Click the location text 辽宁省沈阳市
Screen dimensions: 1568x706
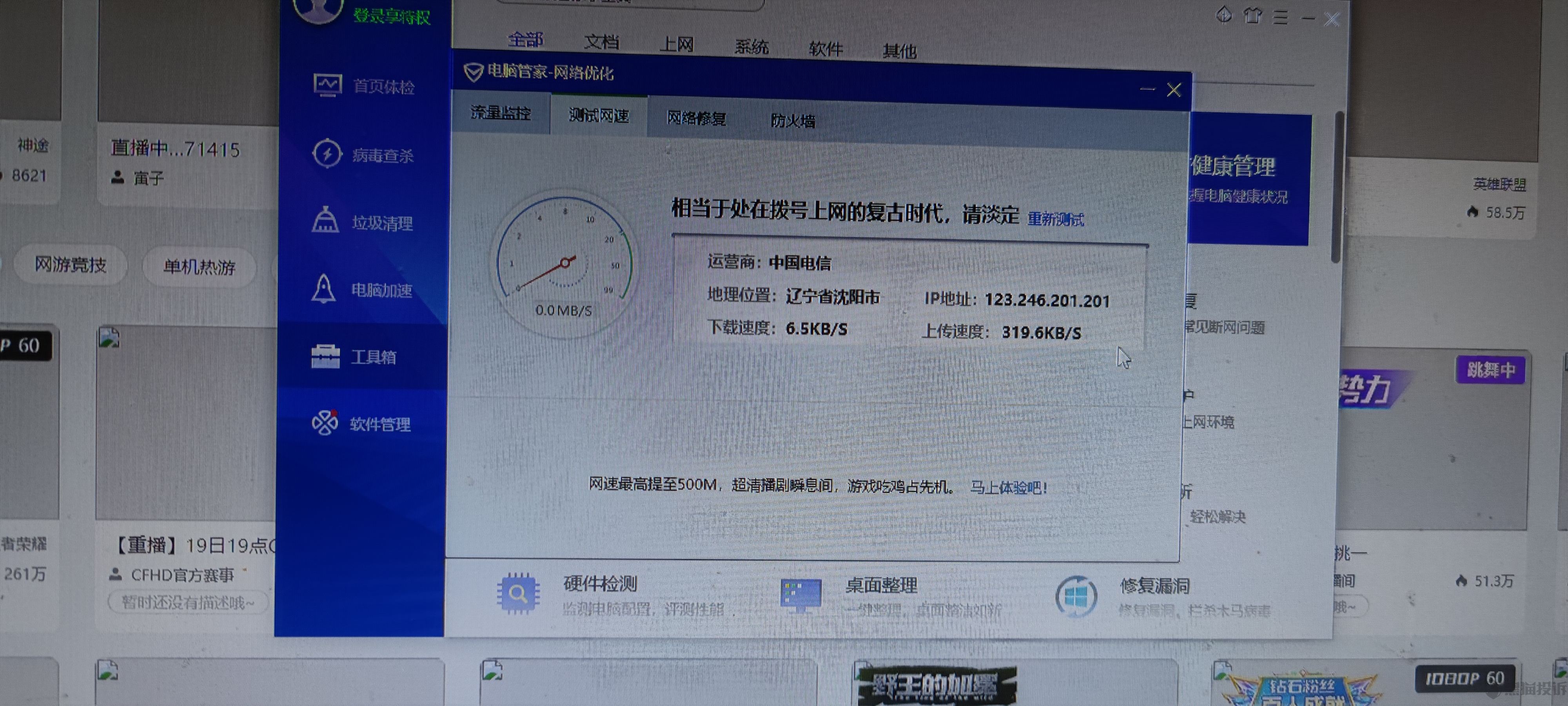[x=832, y=297]
